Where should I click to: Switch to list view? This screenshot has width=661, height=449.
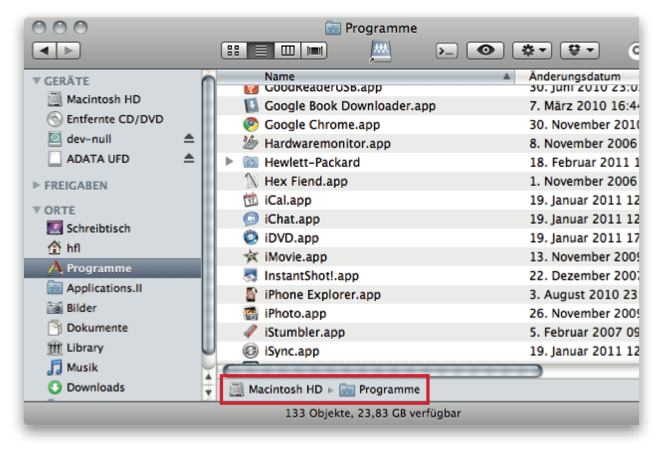click(x=261, y=51)
